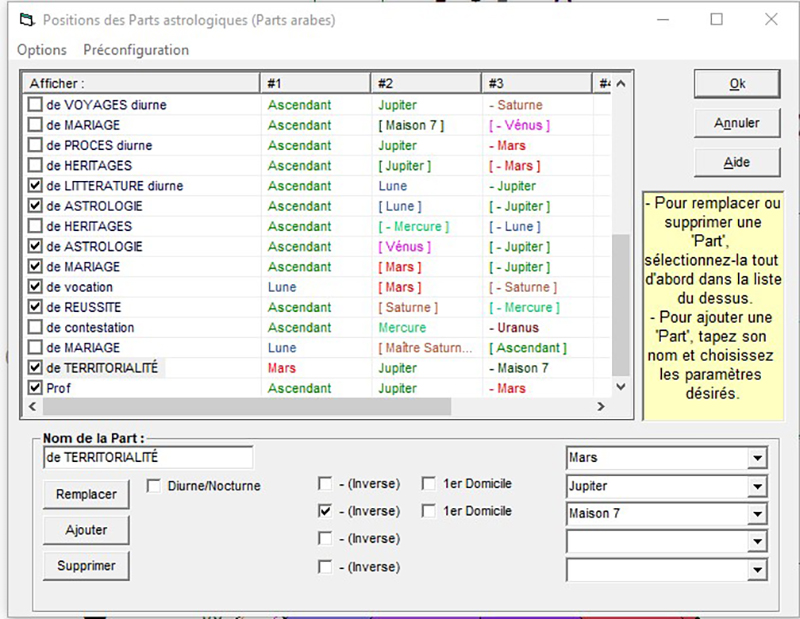Click the 'Nom de la Part' text field

coord(148,457)
